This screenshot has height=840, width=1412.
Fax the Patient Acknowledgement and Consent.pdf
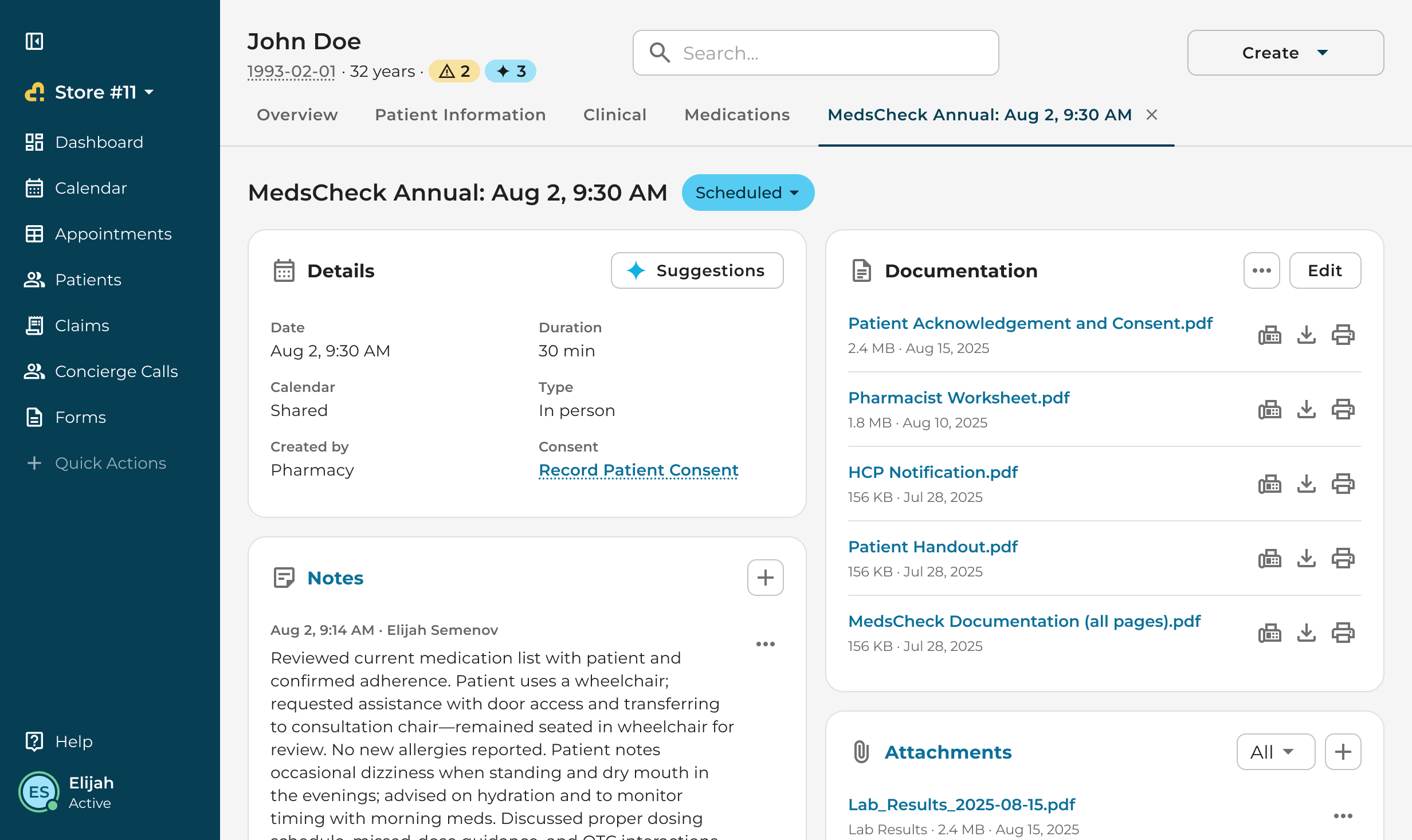tap(1270, 335)
